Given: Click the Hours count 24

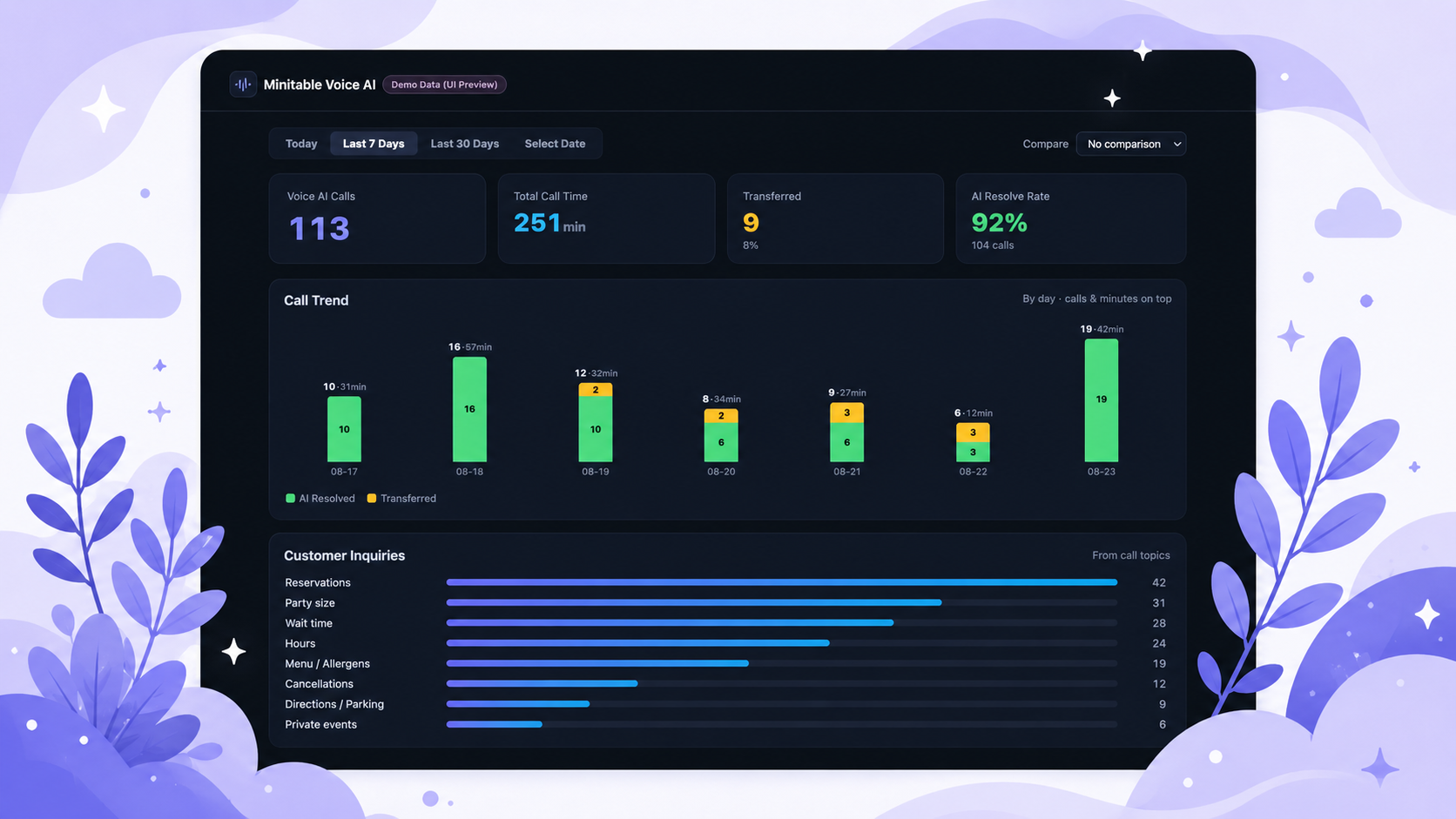Looking at the screenshot, I should [1159, 643].
